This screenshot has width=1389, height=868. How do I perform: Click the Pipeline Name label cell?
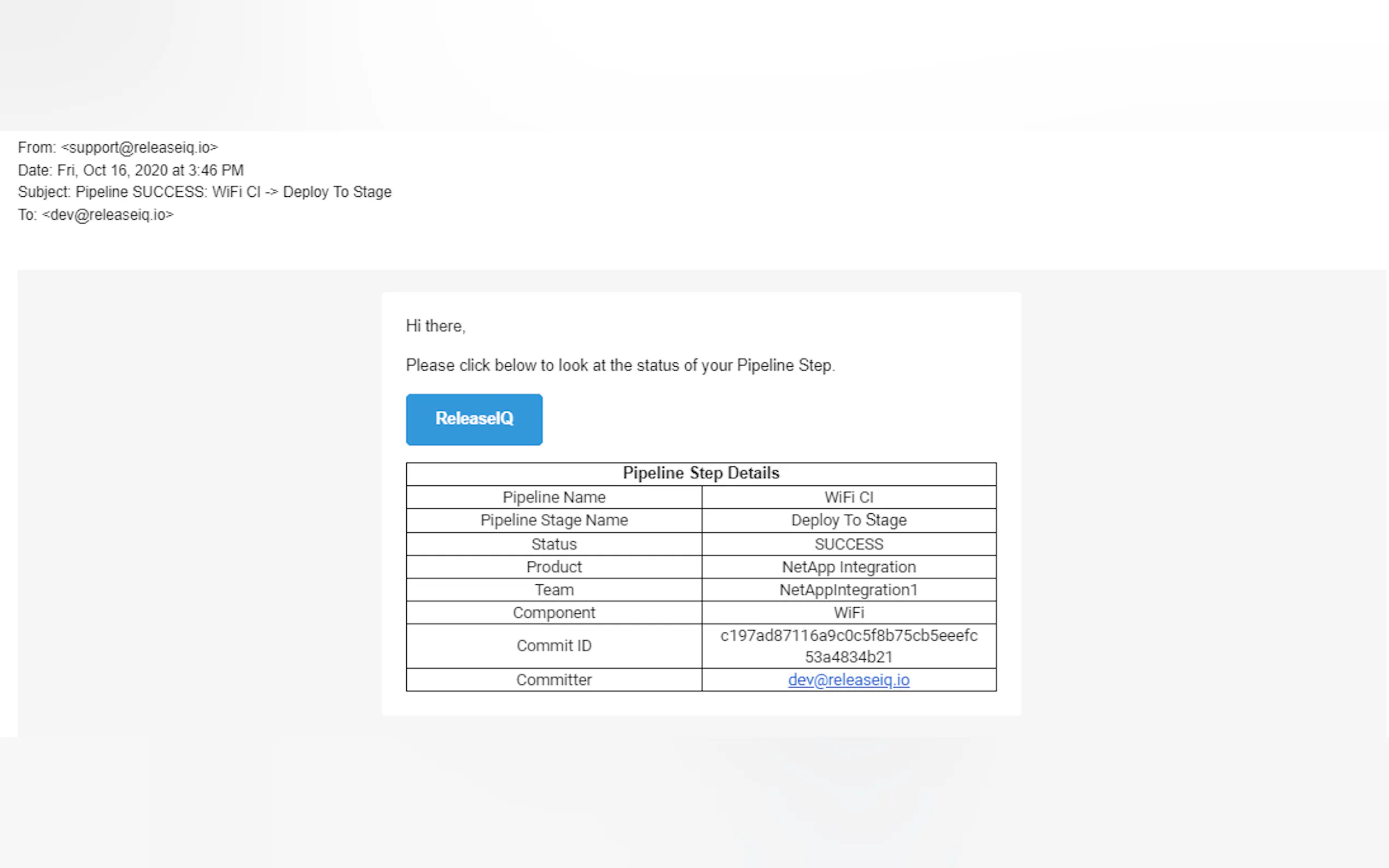click(x=553, y=497)
